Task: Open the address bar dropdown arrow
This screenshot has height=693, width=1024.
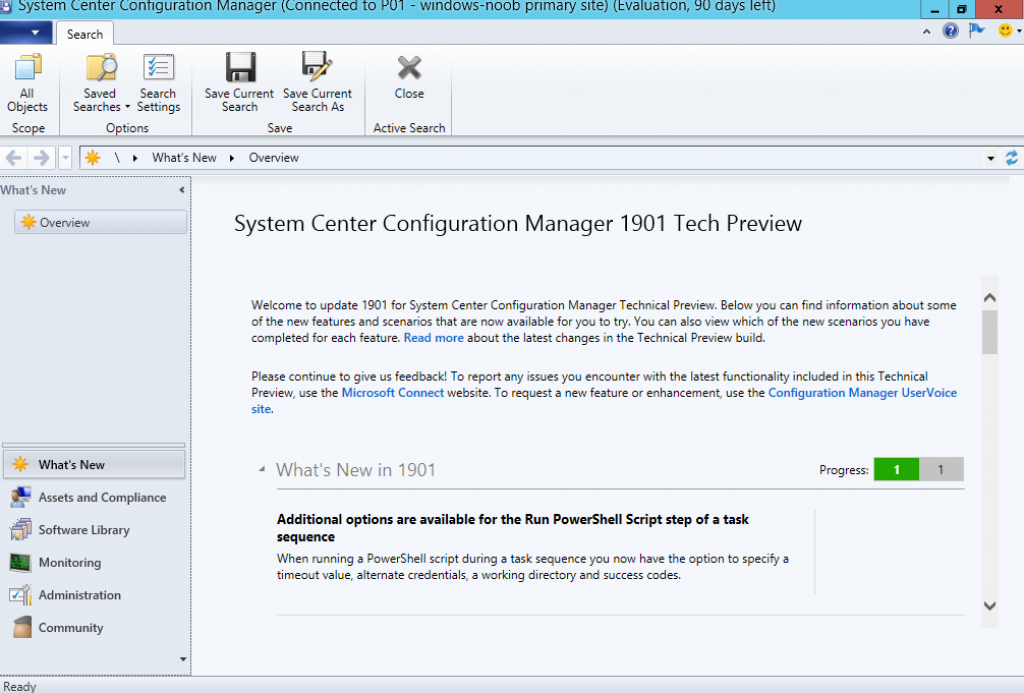Action: pos(991,158)
